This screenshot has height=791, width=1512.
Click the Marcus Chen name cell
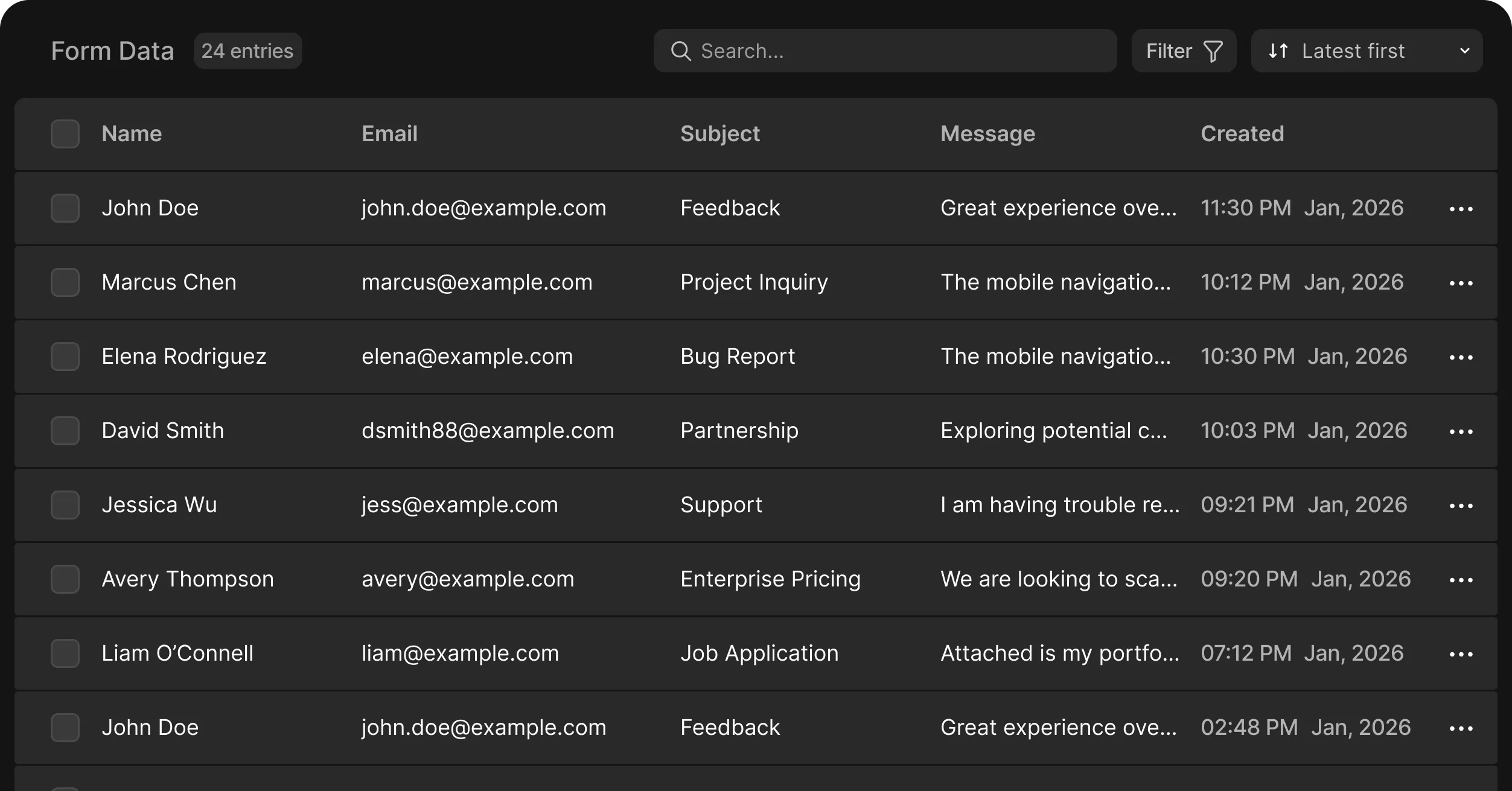click(x=169, y=282)
